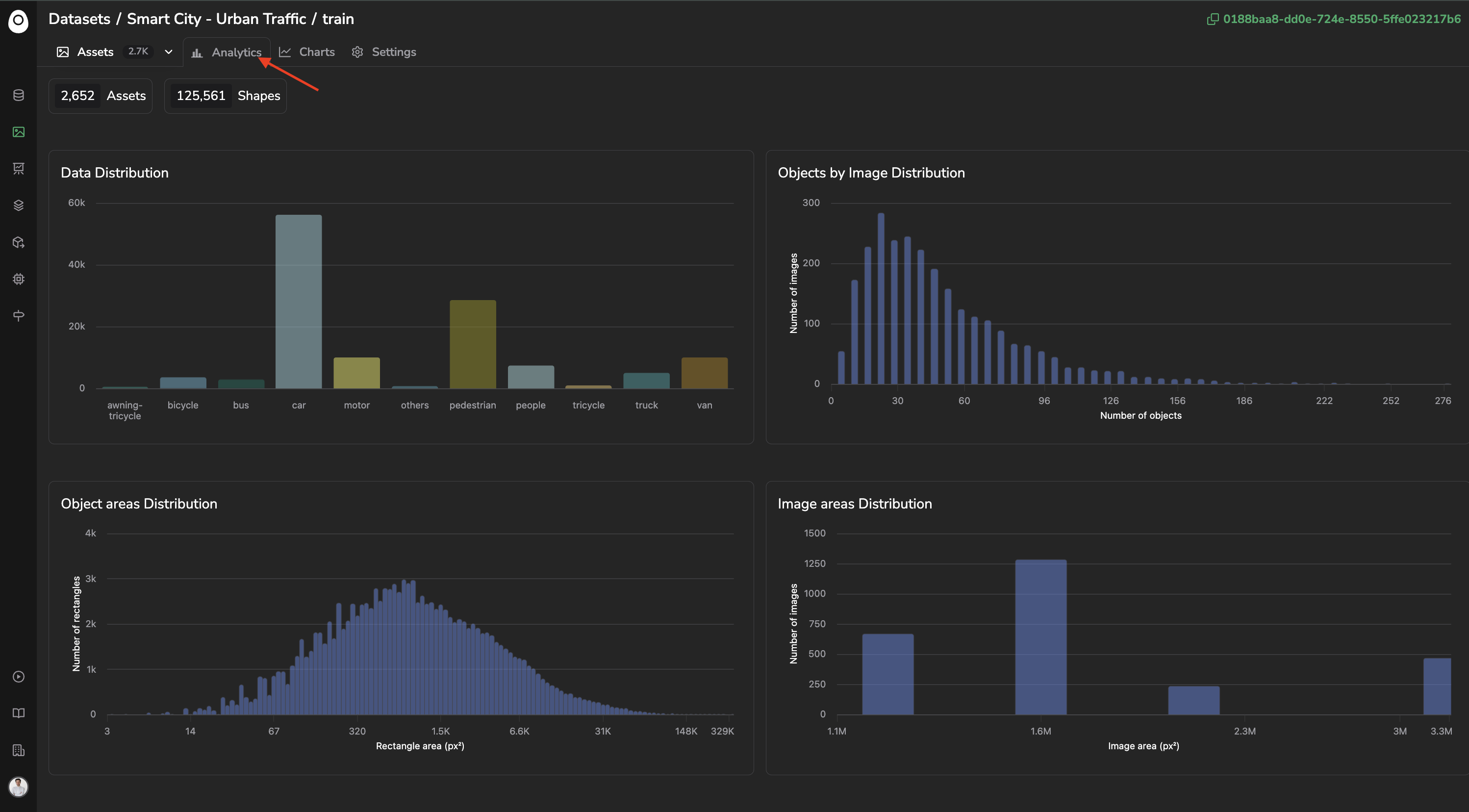Image resolution: width=1469 pixels, height=812 pixels.
Task: Click the play circle sidebar icon
Action: coord(18,676)
